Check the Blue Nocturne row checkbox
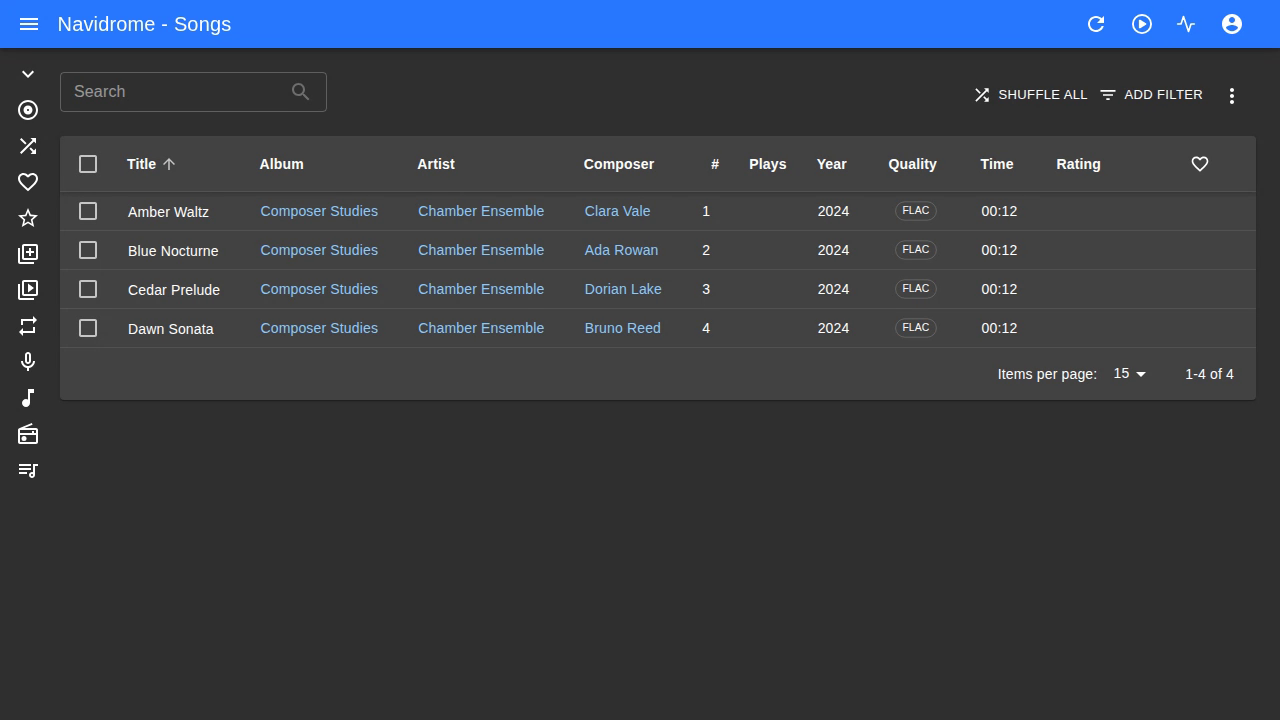 tap(88, 250)
